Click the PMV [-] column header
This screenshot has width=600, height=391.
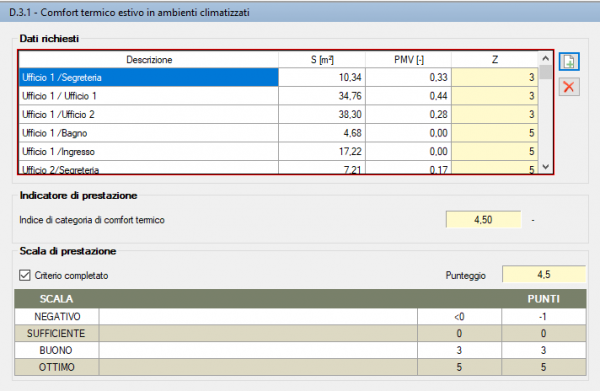tap(409, 60)
